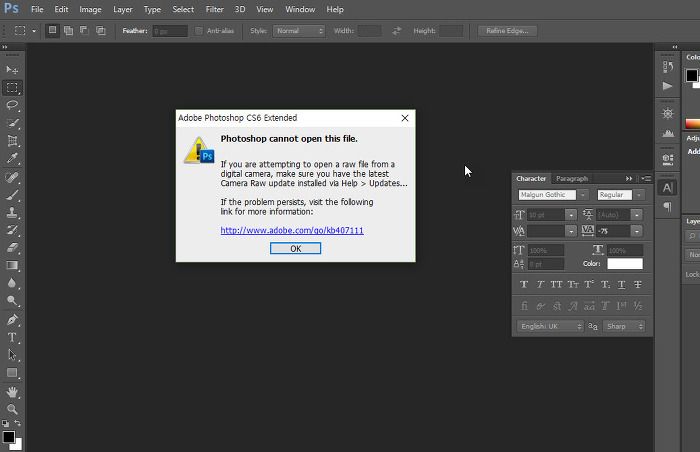
Task: Select the Clone Stamp tool
Action: 12,213
